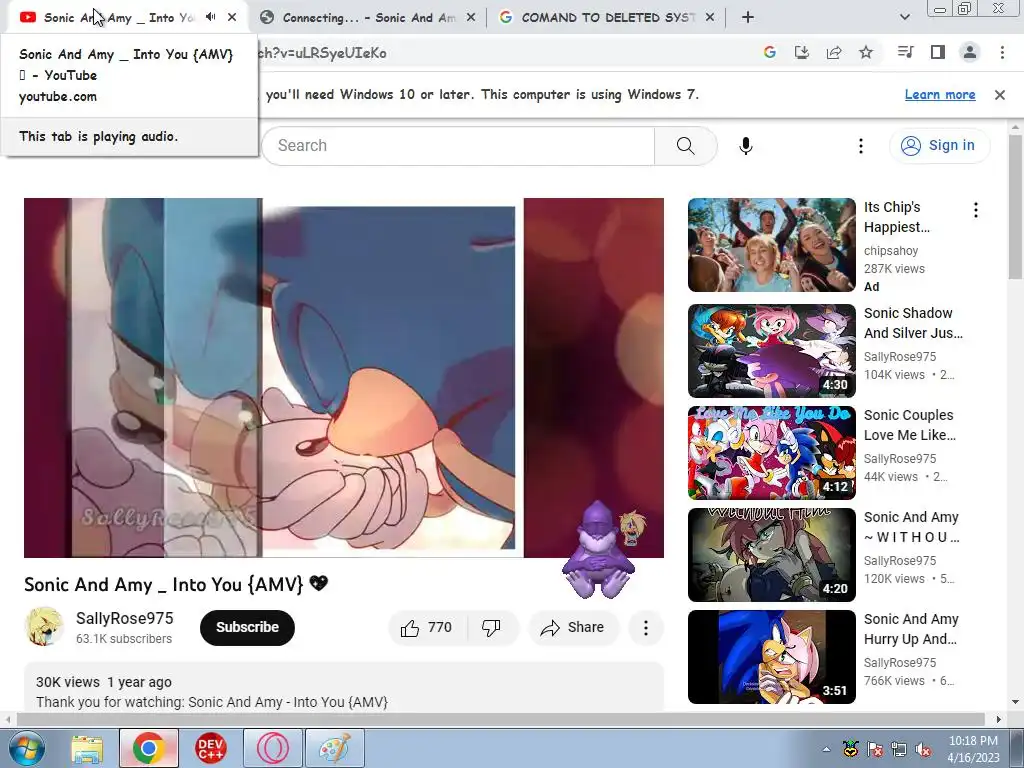Share the video
Image resolution: width=1024 pixels, height=768 pixels.
tap(572, 628)
